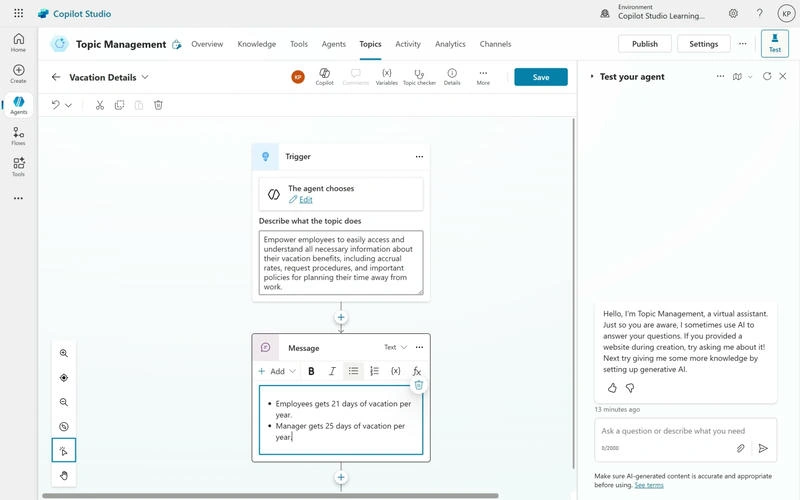800x500 pixels.
Task: Cut the selected node
Action: coord(100,105)
